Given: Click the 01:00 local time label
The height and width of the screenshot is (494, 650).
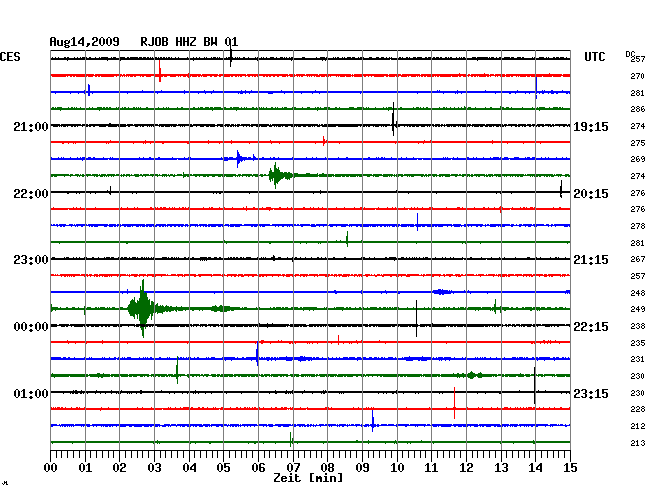Looking at the screenshot, I should (x=31, y=393).
